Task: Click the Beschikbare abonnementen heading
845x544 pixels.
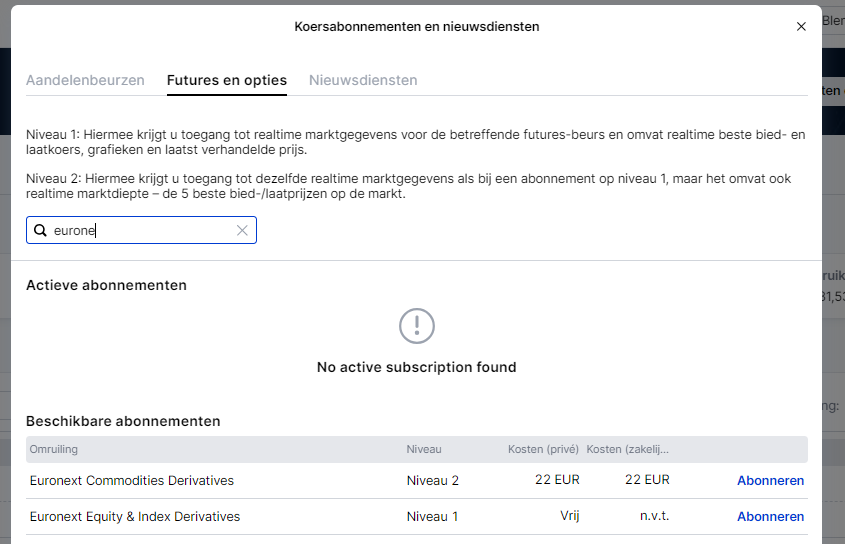Action: point(123,421)
